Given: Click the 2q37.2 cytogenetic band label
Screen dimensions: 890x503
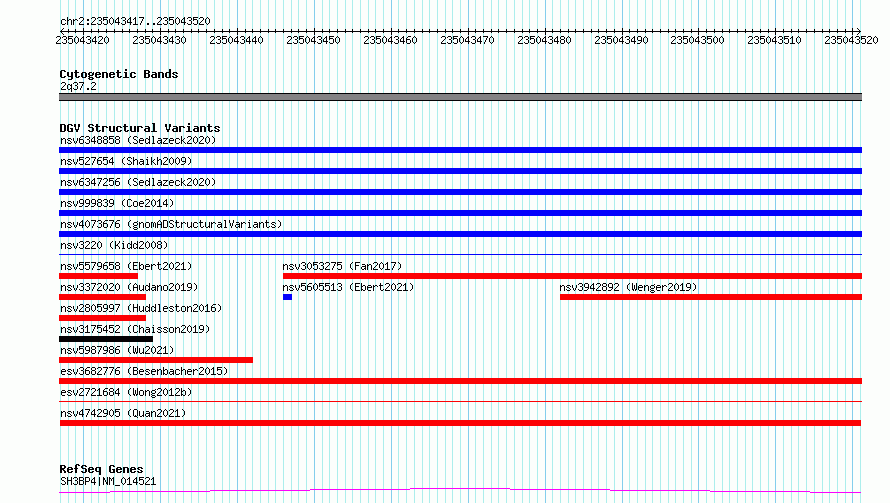Looking at the screenshot, I should tap(78, 86).
